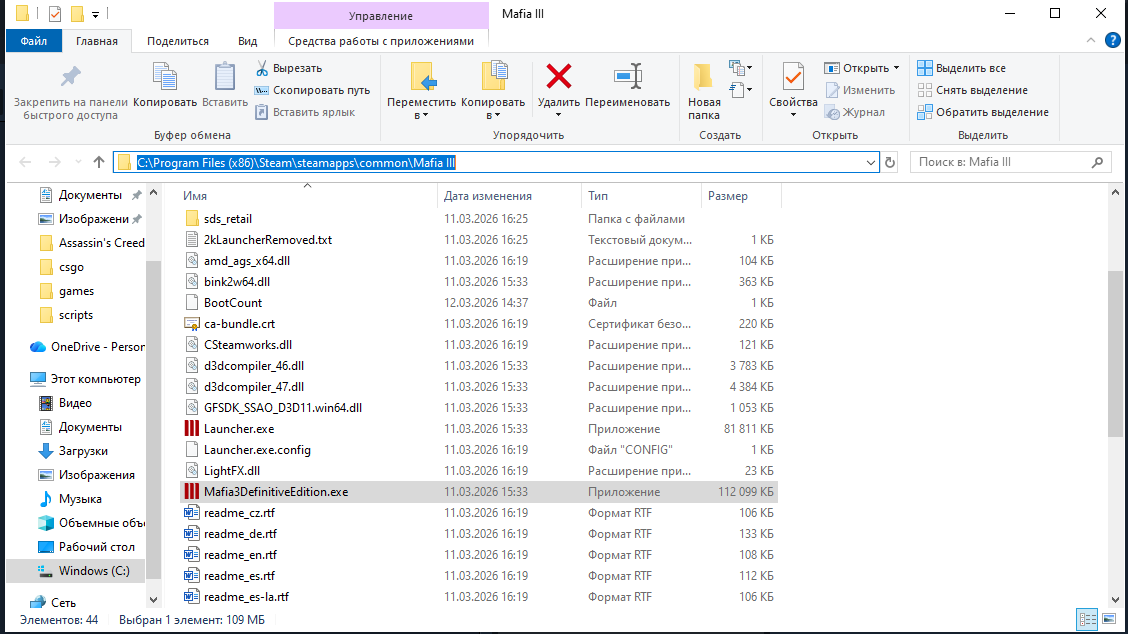Open Downloads under This PC
The height and width of the screenshot is (634, 1128).
pos(73,451)
